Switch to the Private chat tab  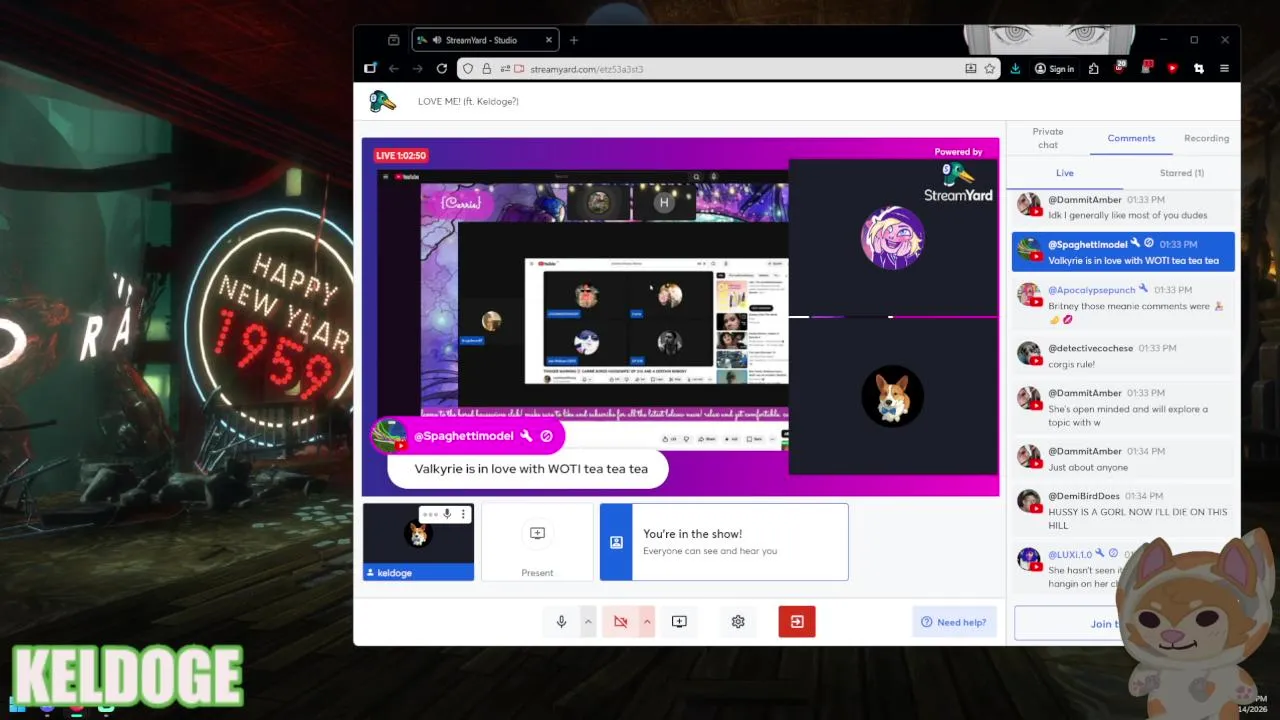pos(1048,138)
